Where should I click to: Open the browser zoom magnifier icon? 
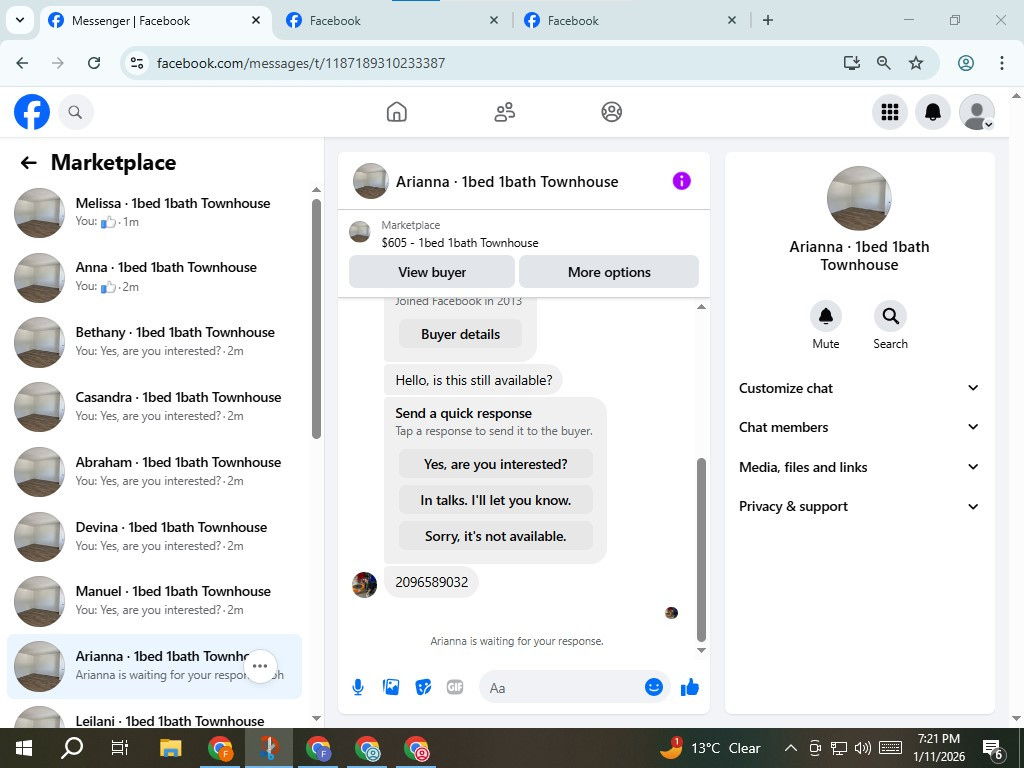(884, 63)
